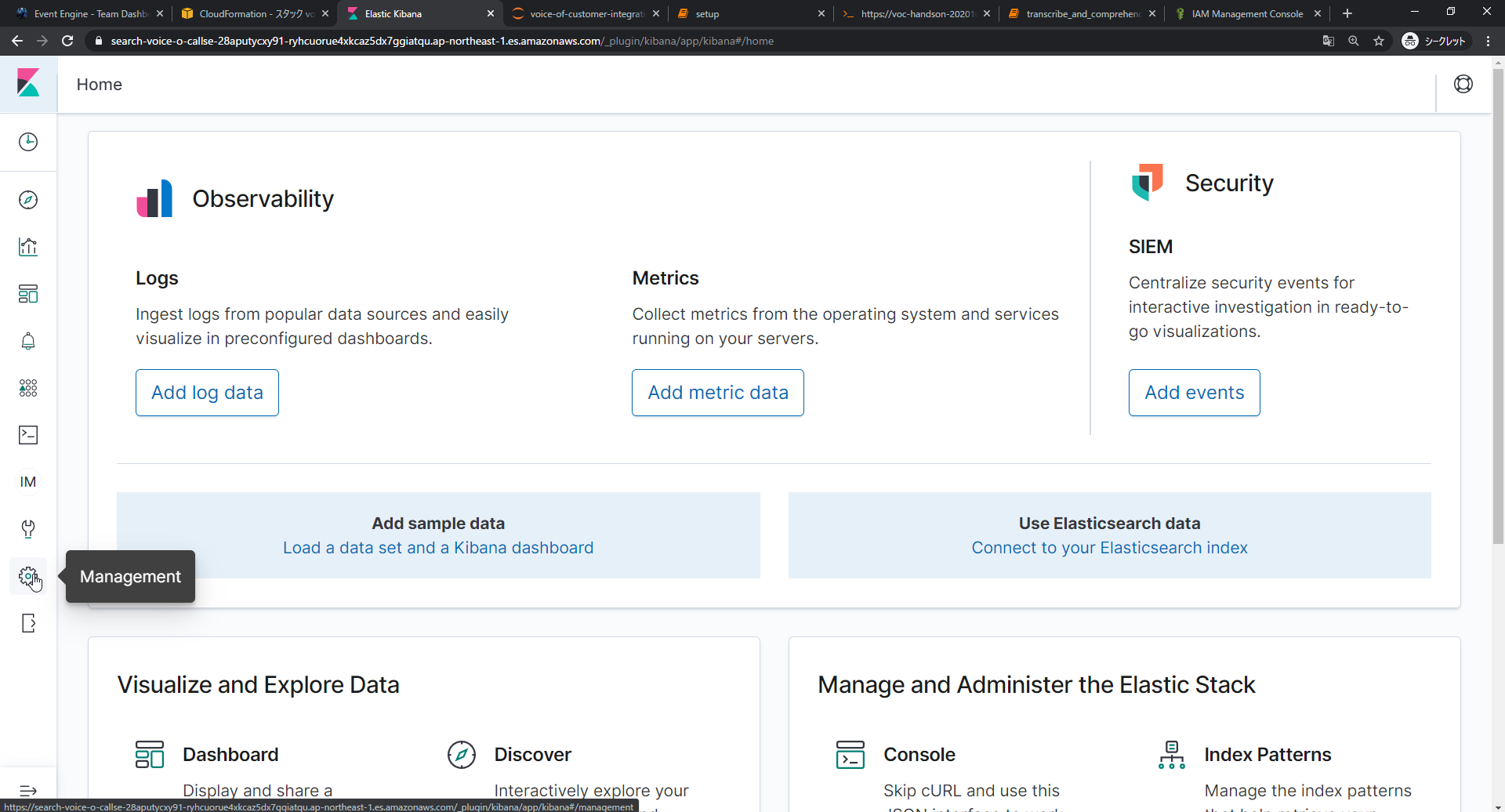The image size is (1505, 812).
Task: Close the Elastic Kibana tab
Action: tap(491, 13)
